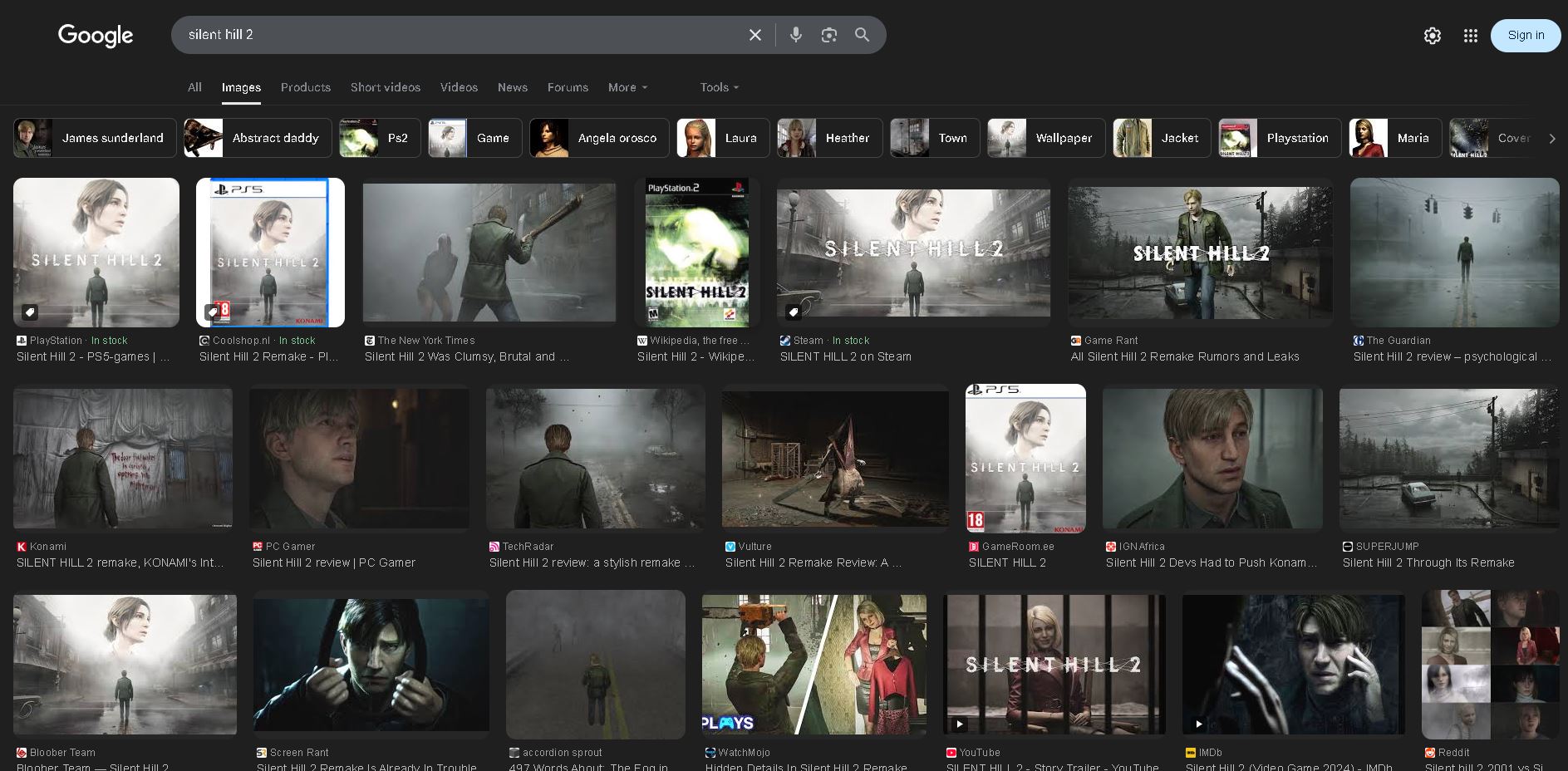Viewport: 1568px width, 771px height.
Task: Click the YouTube favicon
Action: click(x=951, y=753)
